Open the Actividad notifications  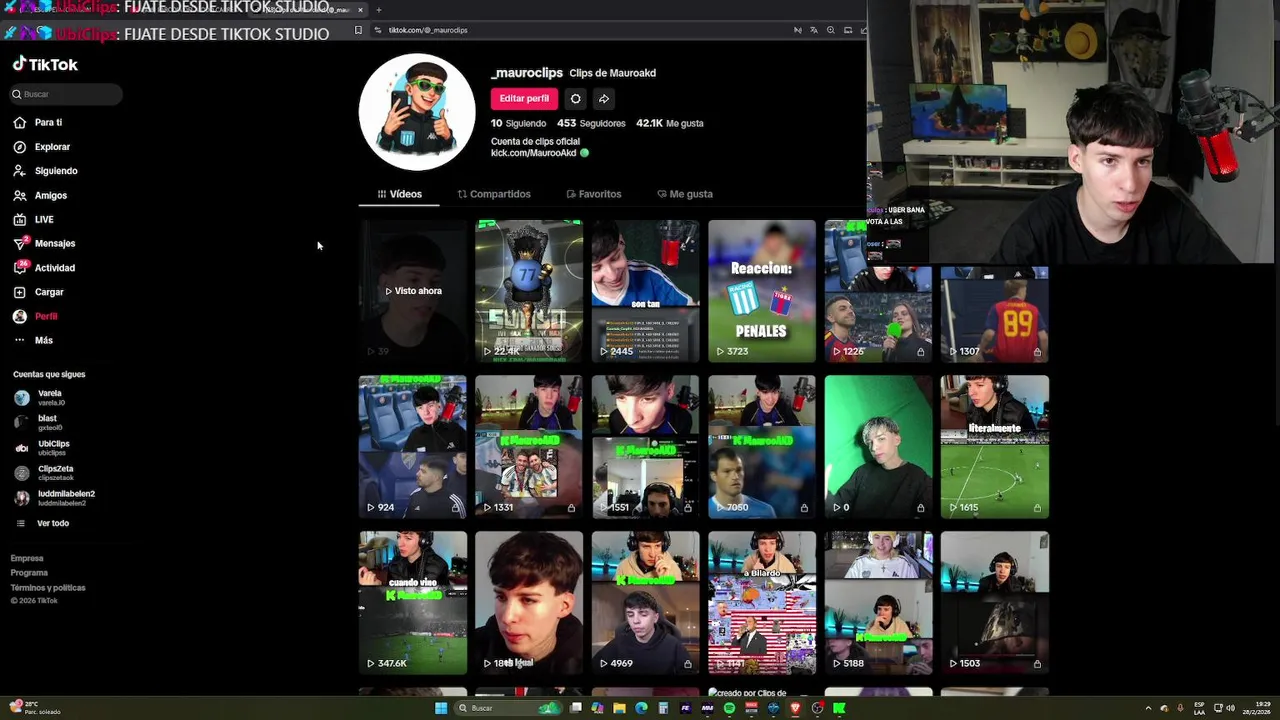point(44,268)
